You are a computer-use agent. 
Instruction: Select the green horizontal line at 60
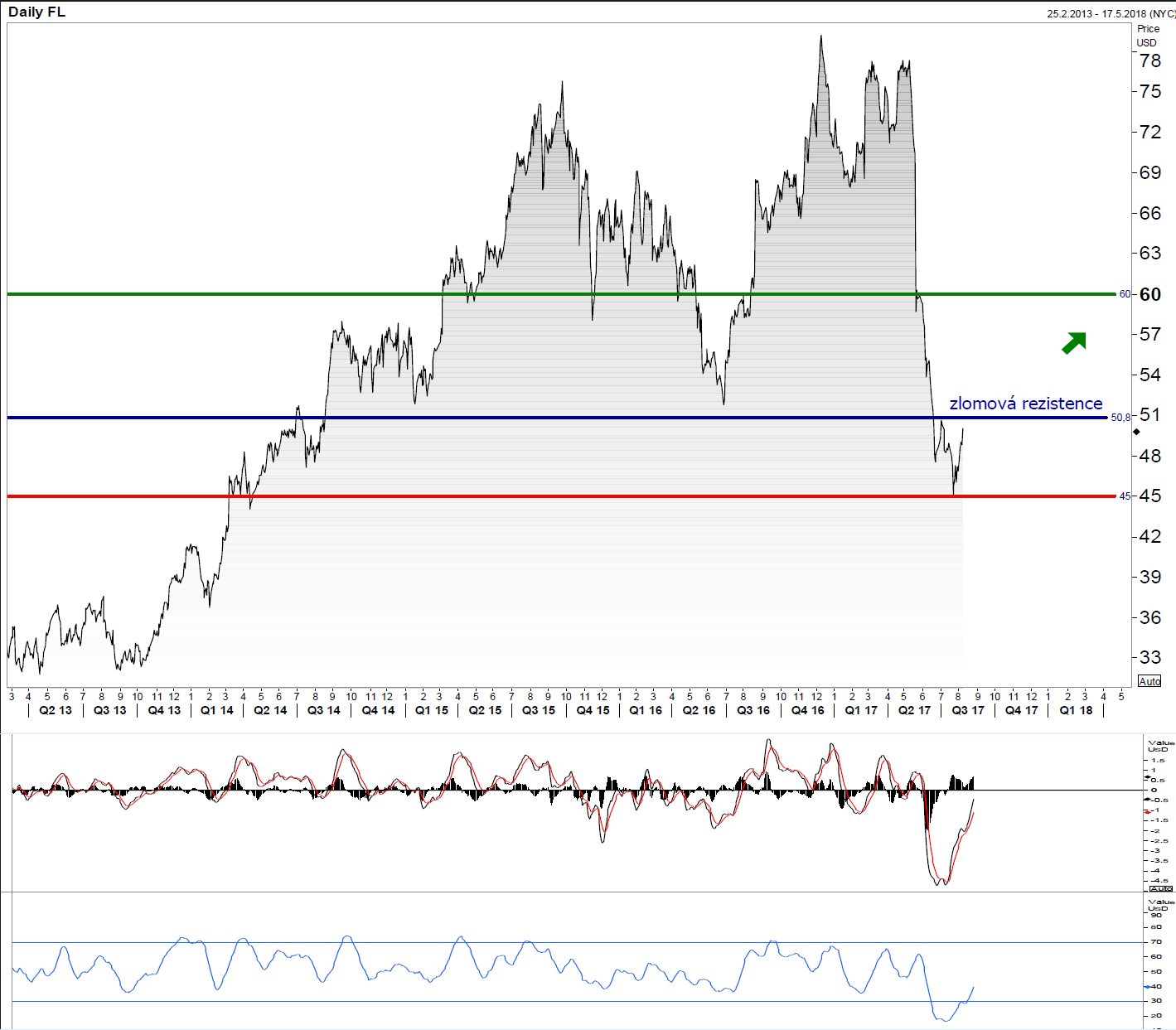point(561,294)
